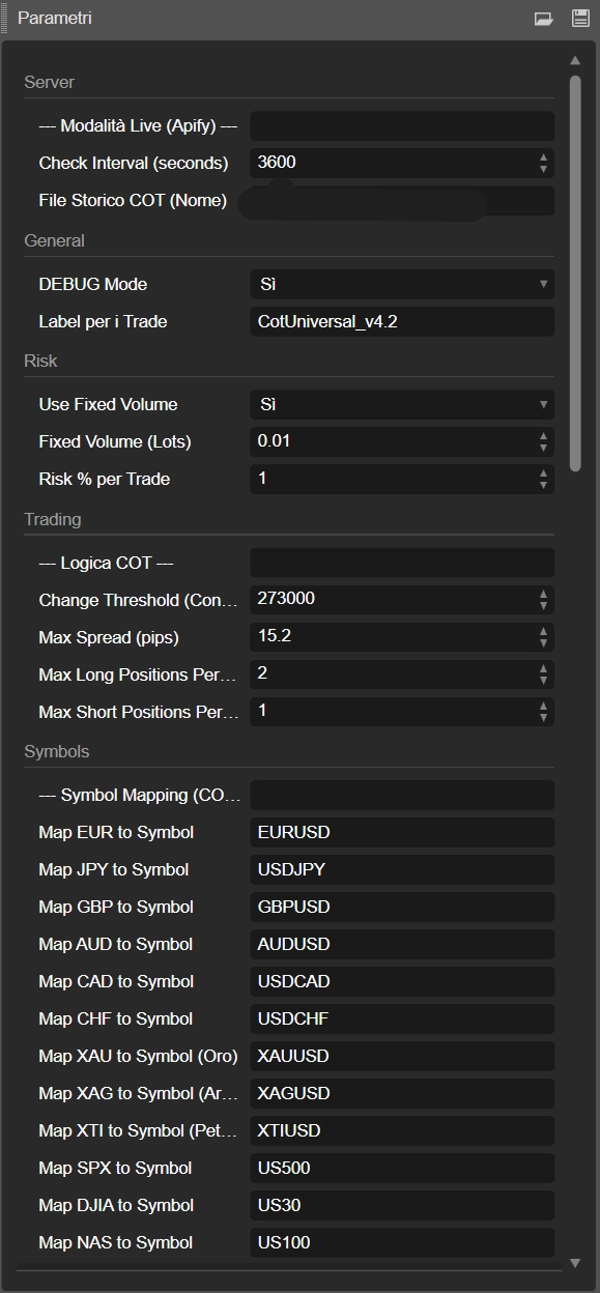The width and height of the screenshot is (600, 1293).
Task: Click the scrollbar up arrow
Action: (x=573, y=60)
